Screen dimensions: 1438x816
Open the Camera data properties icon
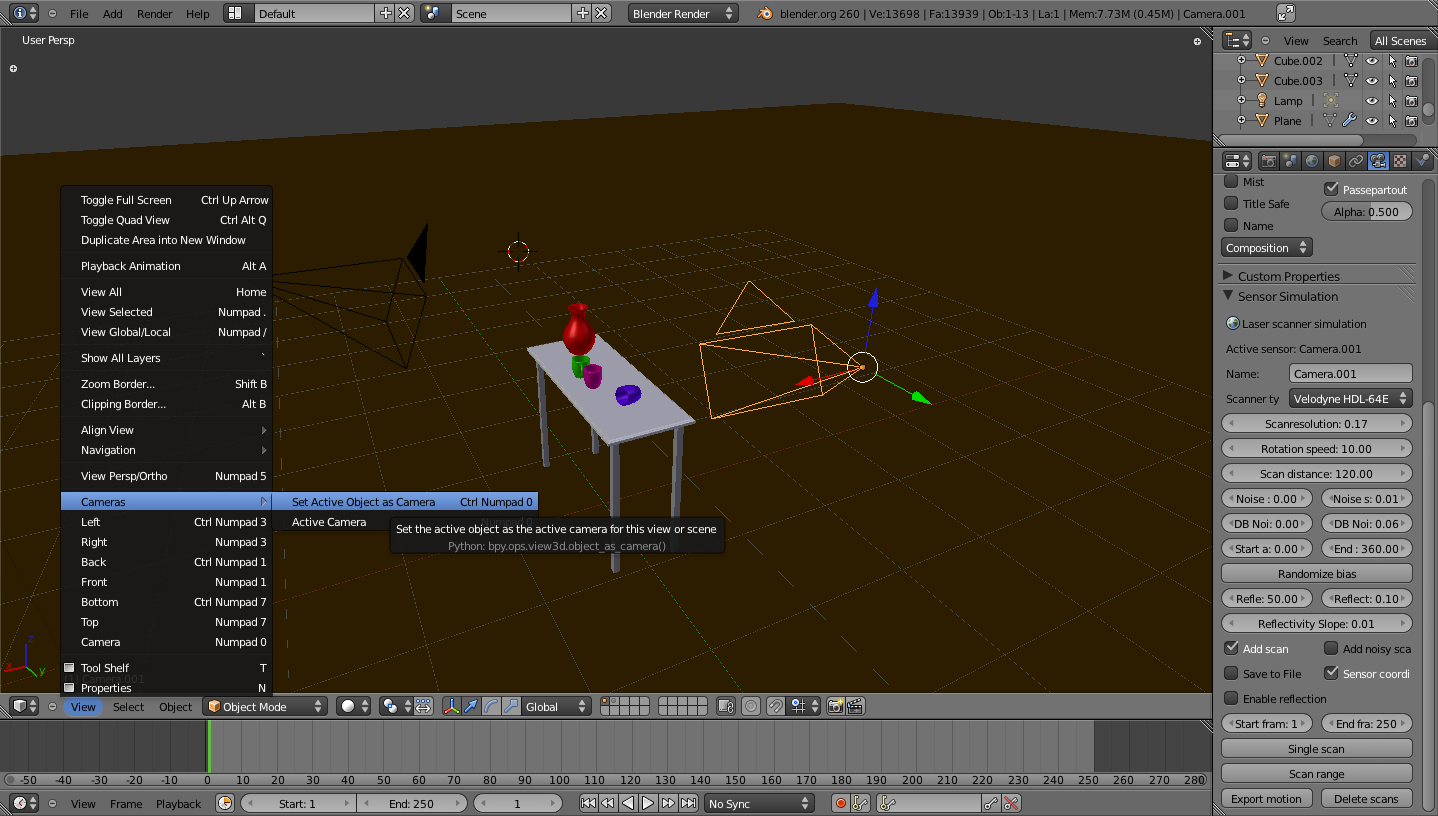(x=1378, y=161)
